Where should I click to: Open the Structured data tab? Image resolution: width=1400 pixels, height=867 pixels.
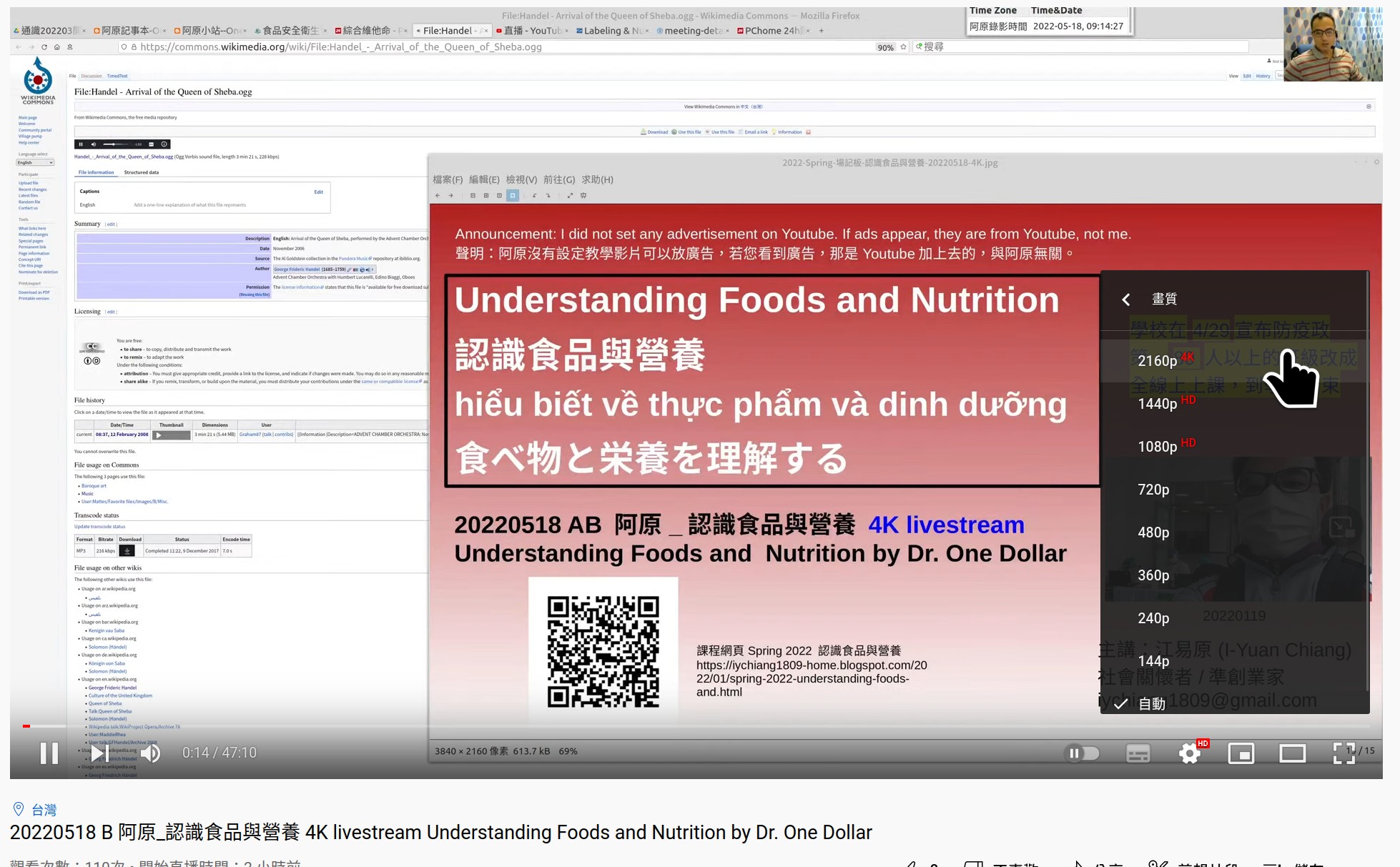pos(142,172)
